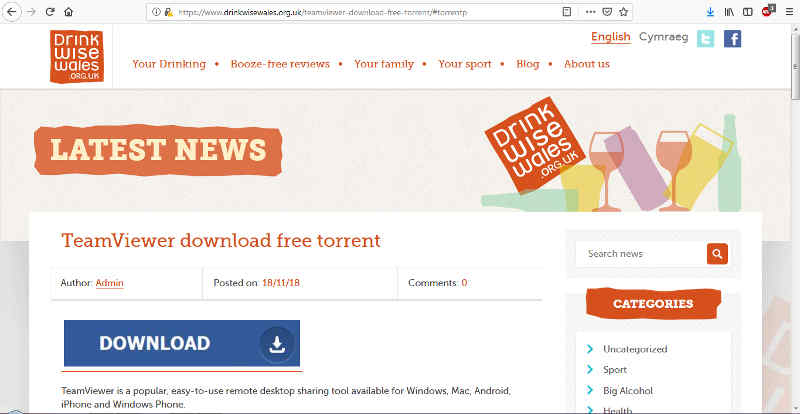Click the Pocket save icon
Viewport: 800px width, 414px height.
(607, 12)
